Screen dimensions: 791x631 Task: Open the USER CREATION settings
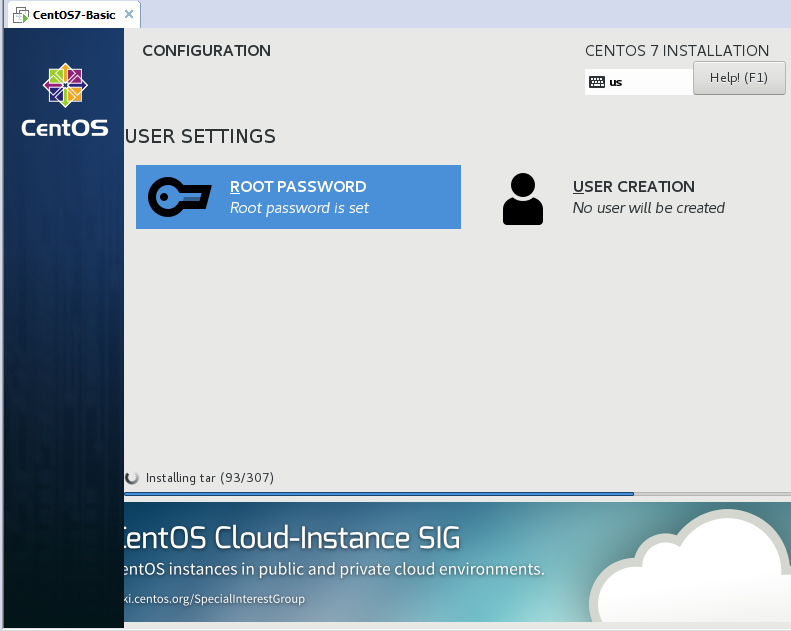coord(614,197)
